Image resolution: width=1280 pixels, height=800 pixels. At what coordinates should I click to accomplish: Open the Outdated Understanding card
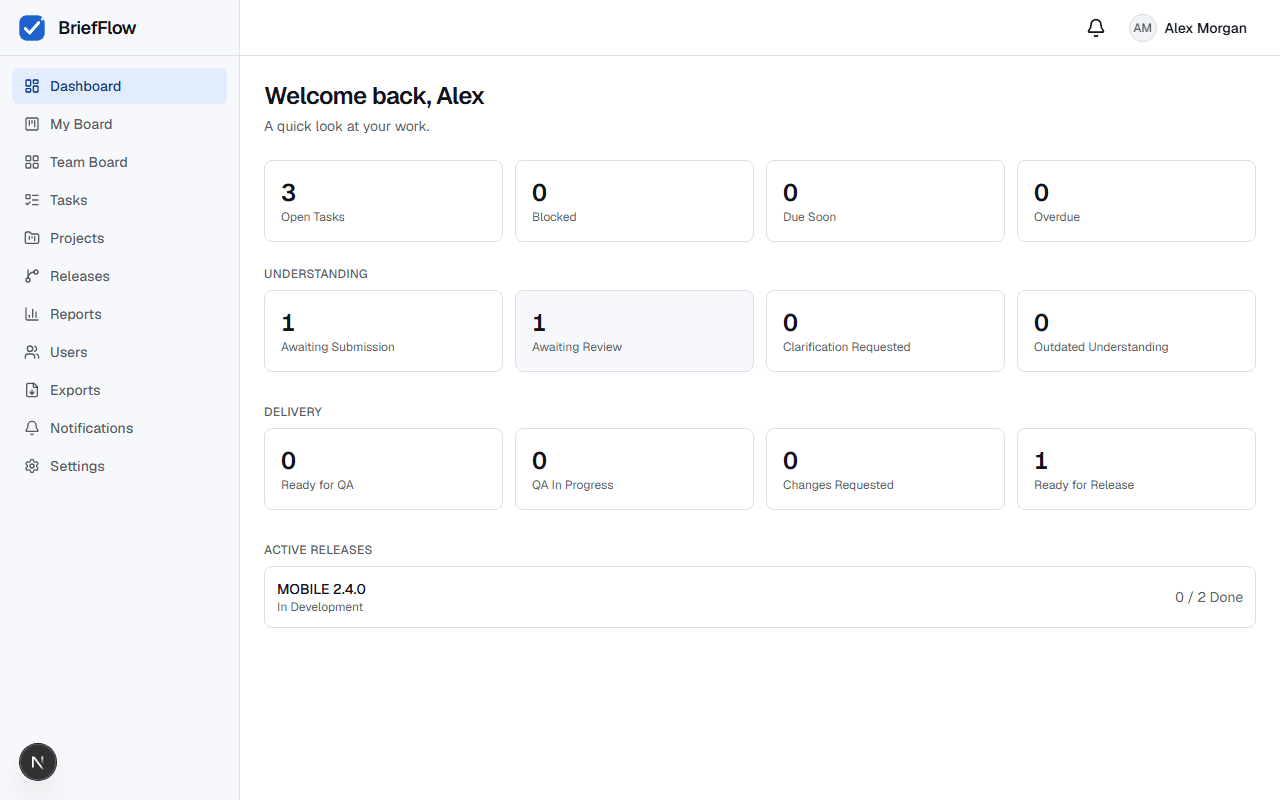[x=1136, y=331]
